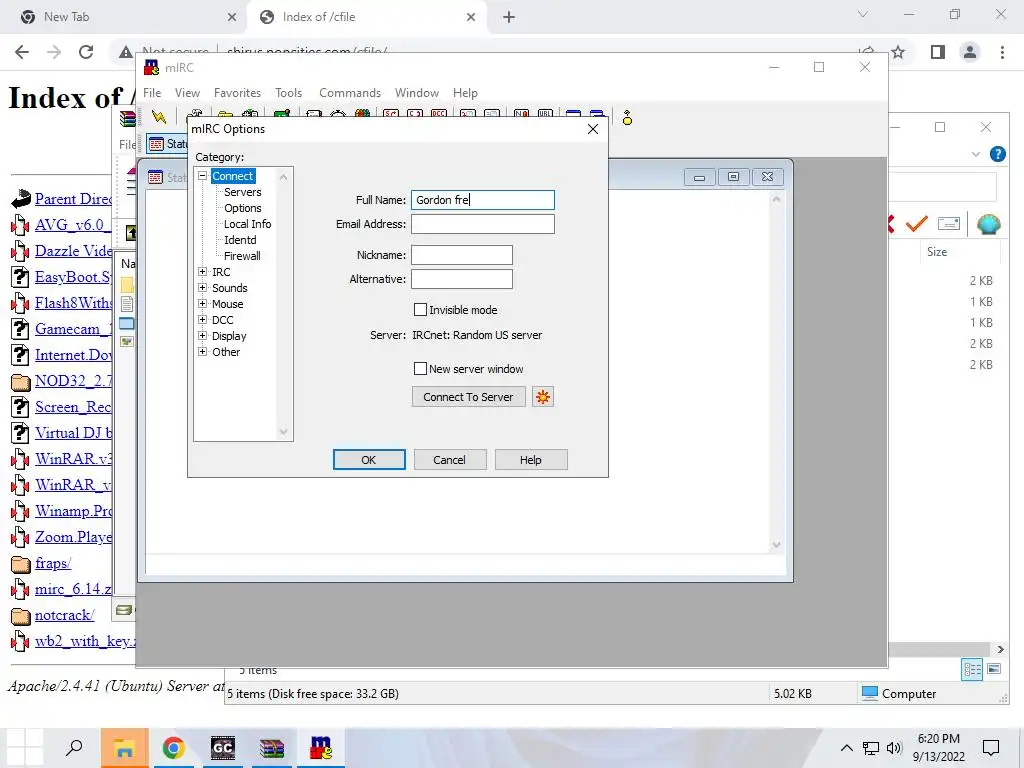
Task: Expand the DCC category
Action: [x=202, y=319]
